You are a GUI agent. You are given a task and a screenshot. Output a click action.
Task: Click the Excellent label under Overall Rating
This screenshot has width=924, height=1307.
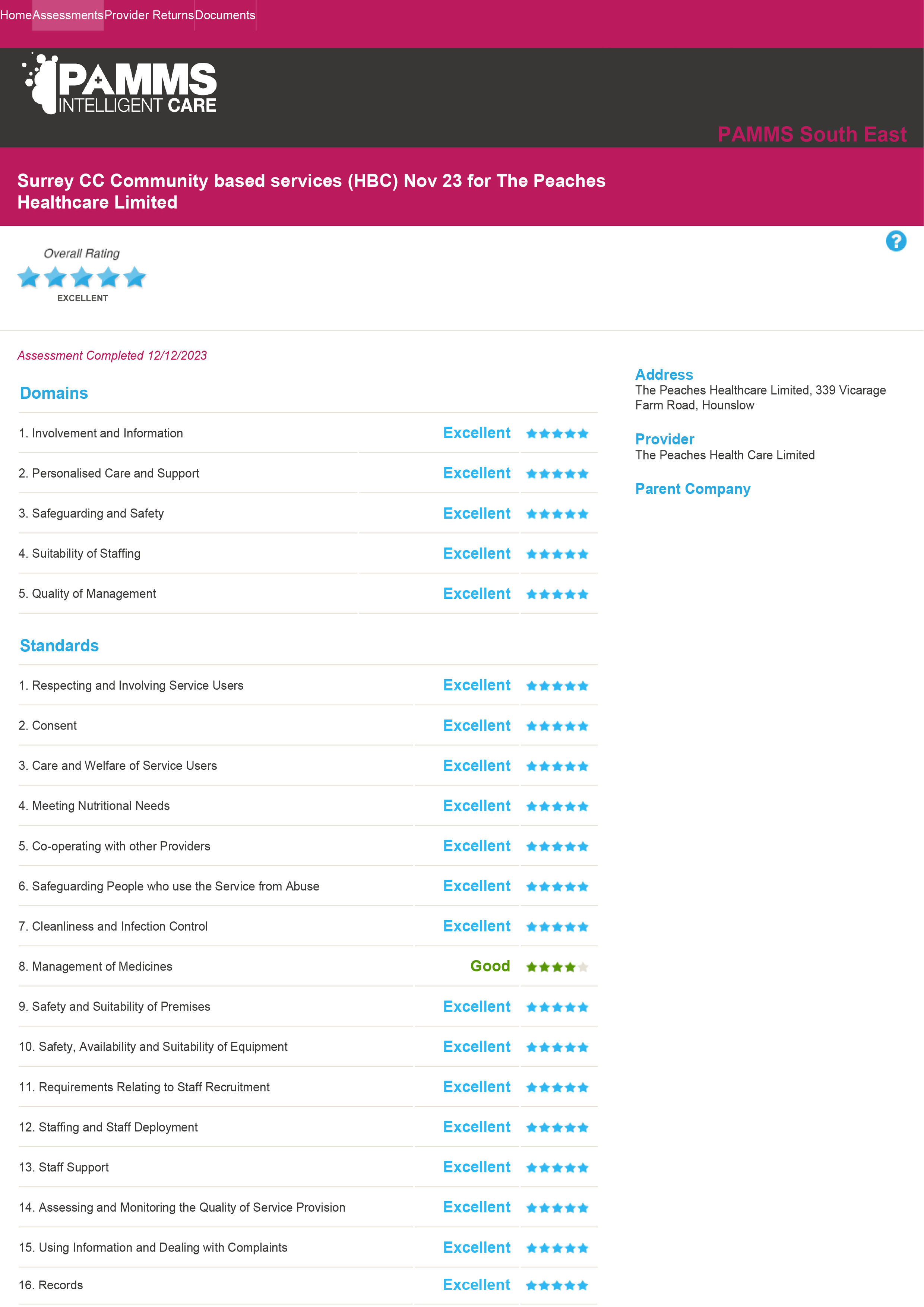(x=83, y=298)
